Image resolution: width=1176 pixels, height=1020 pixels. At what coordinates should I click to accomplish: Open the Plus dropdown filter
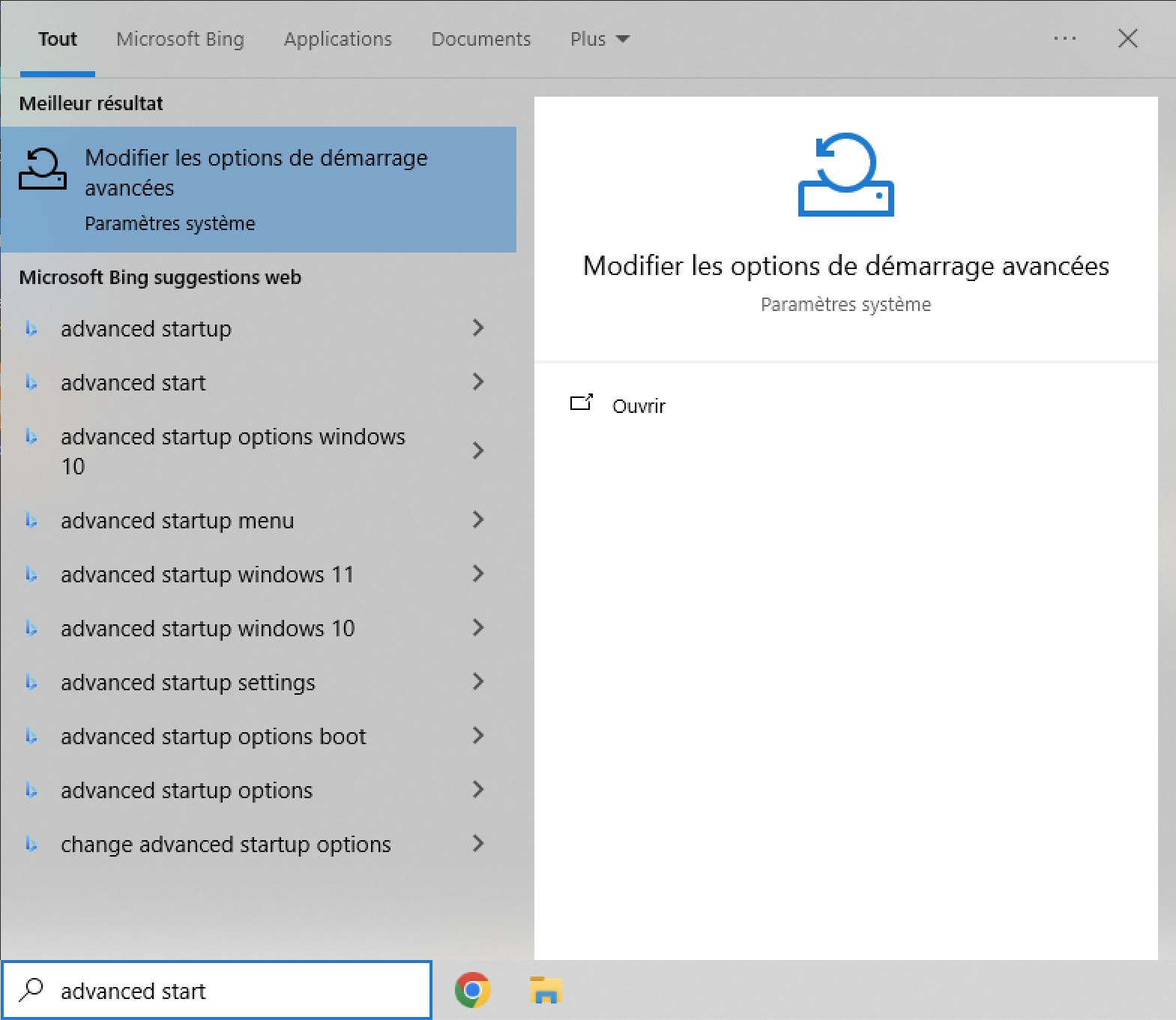click(600, 39)
